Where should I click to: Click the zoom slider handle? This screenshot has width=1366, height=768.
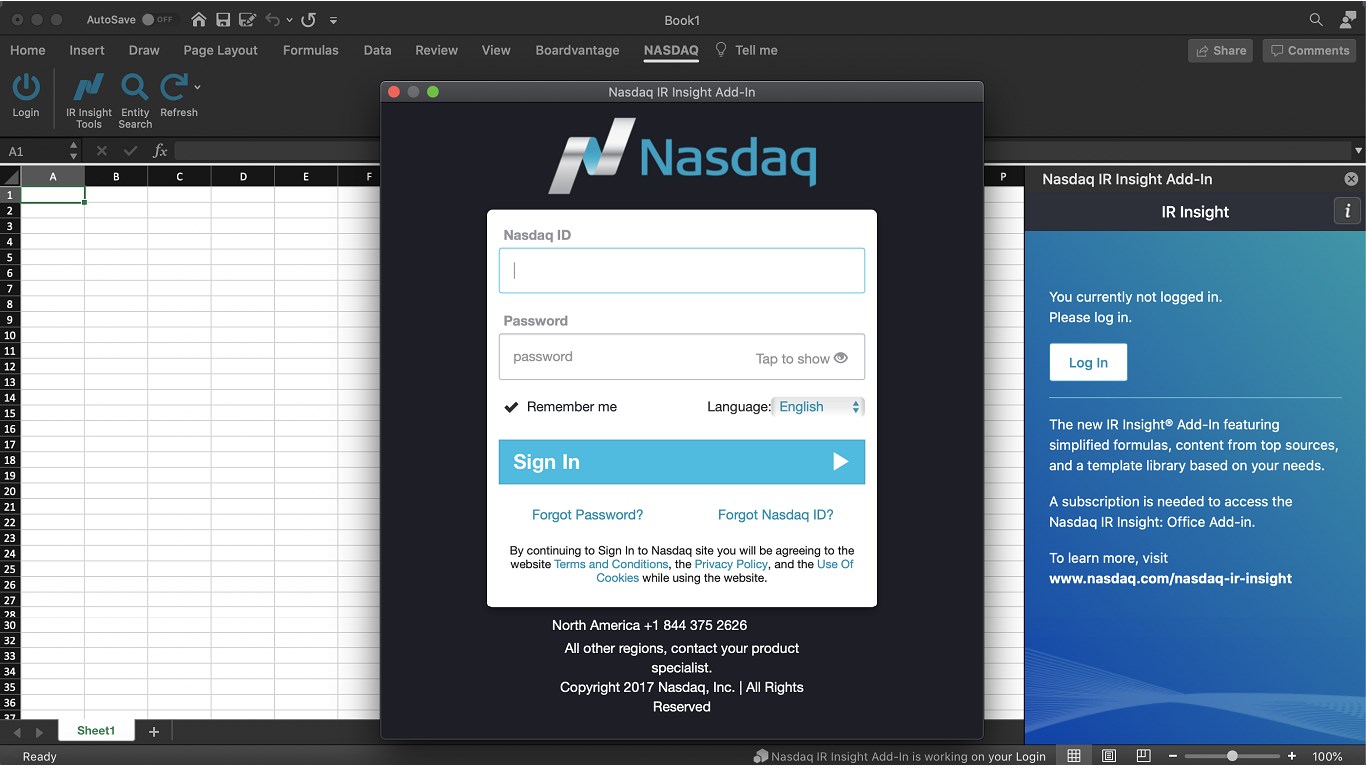click(1232, 756)
